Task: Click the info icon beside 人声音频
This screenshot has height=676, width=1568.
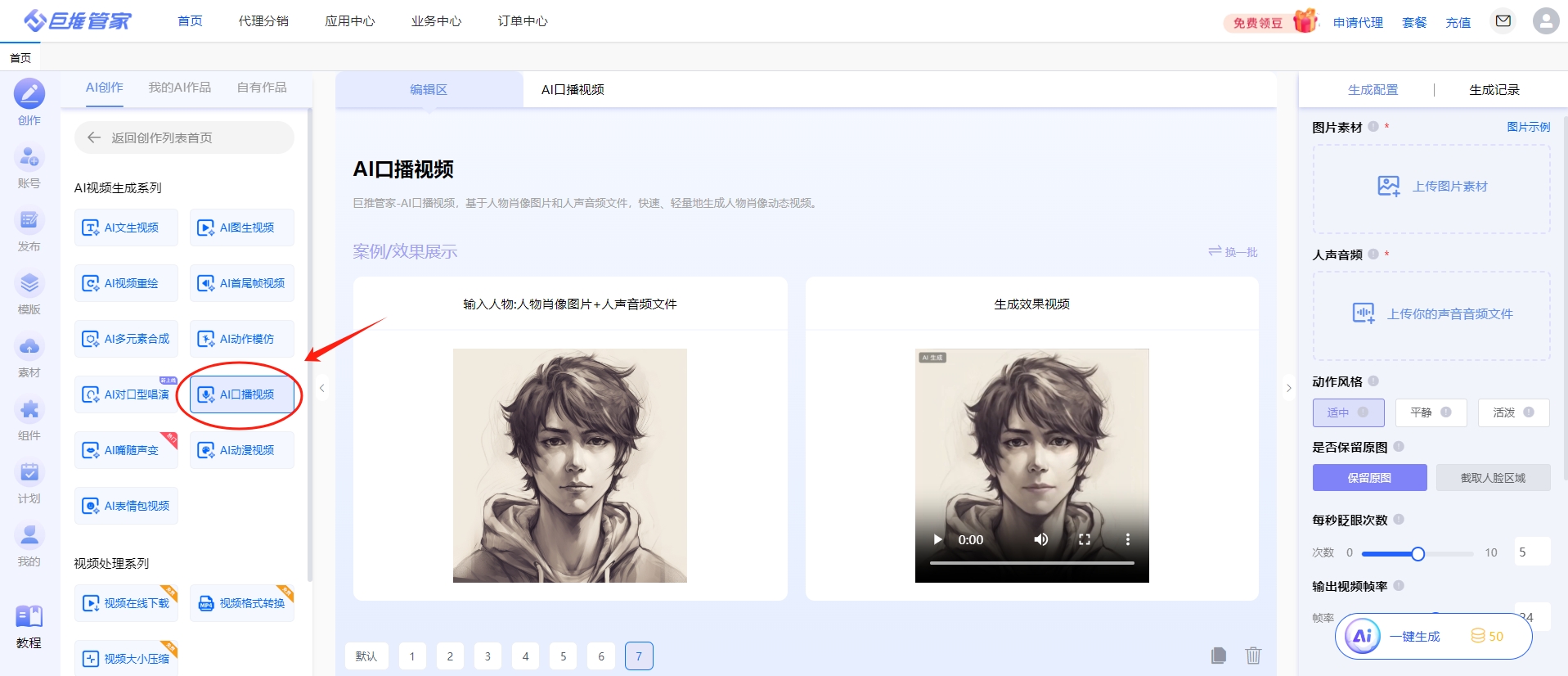Action: click(1373, 255)
